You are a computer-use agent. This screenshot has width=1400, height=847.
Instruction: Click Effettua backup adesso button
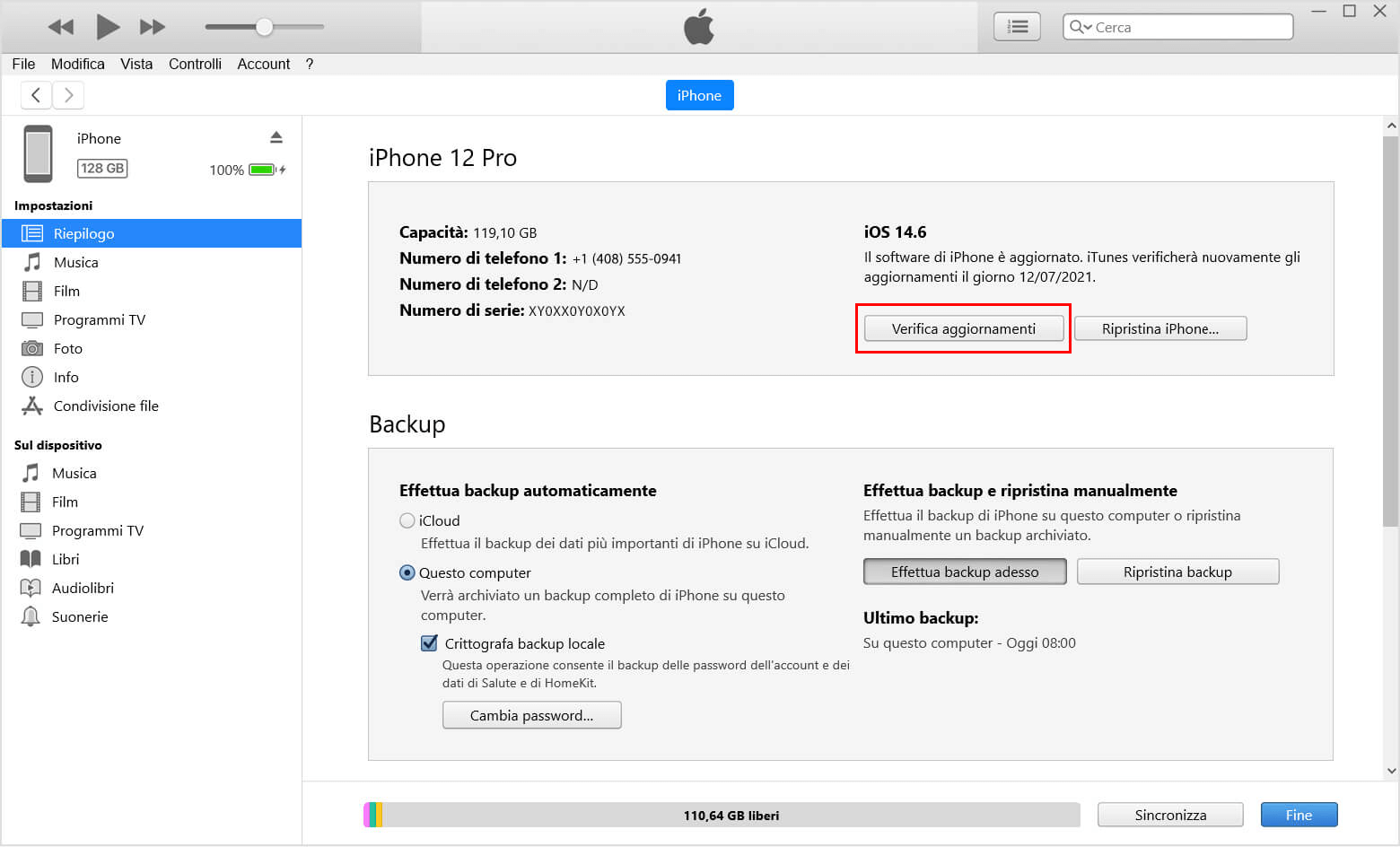click(965, 572)
